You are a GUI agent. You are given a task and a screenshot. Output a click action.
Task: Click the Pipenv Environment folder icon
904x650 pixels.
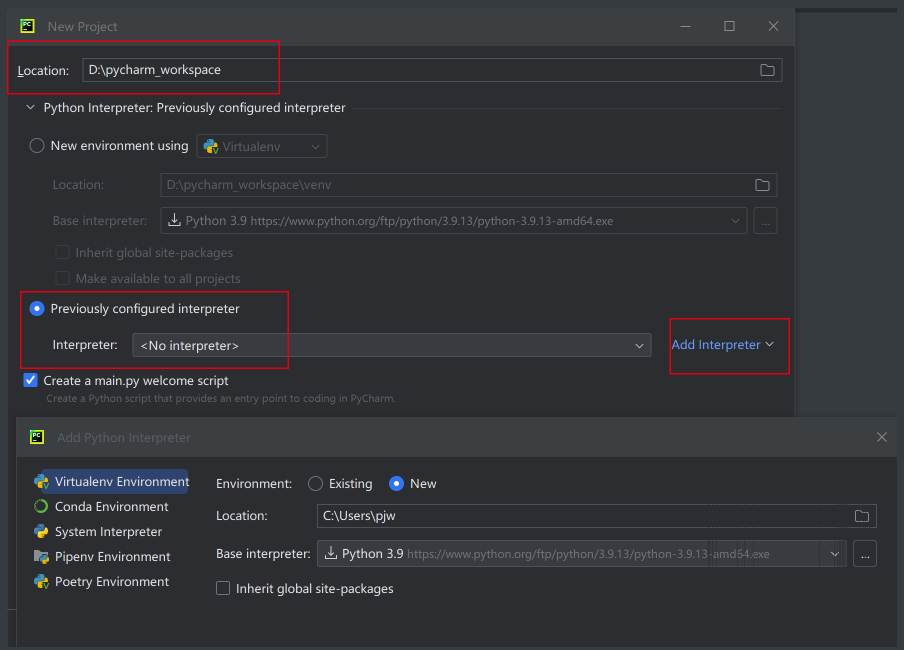pyautogui.click(x=41, y=557)
